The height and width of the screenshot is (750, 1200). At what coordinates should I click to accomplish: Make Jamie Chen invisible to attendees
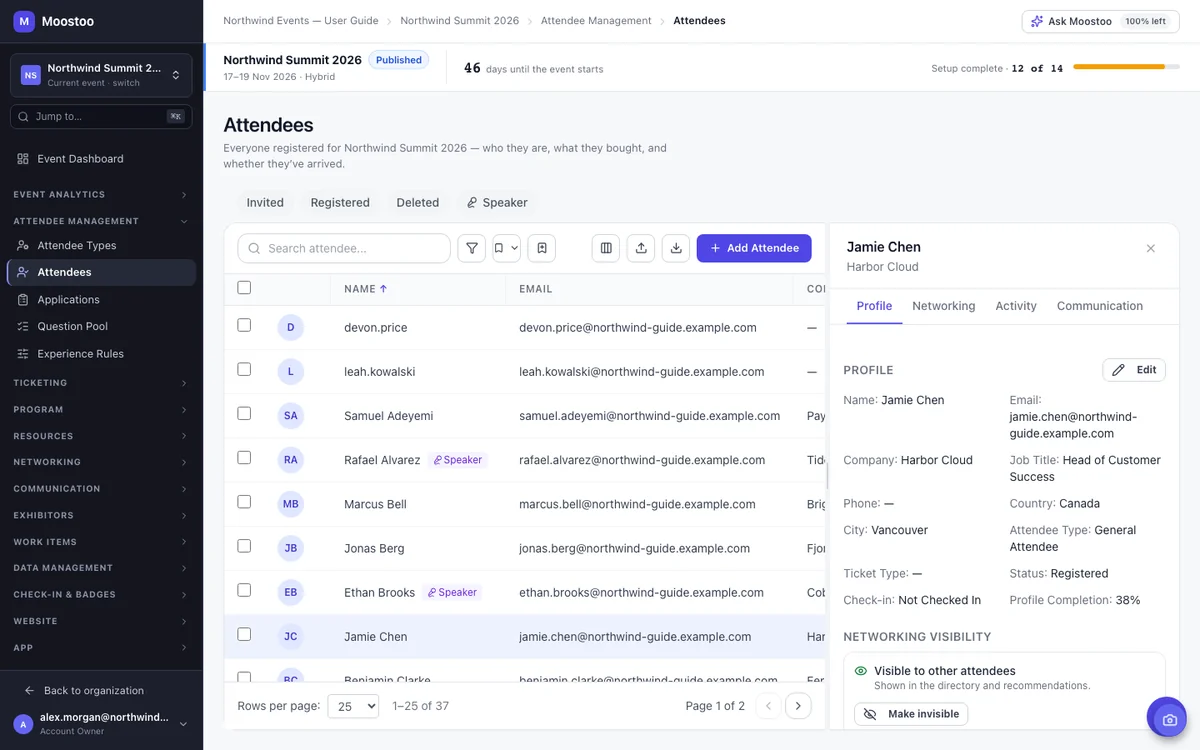911,714
